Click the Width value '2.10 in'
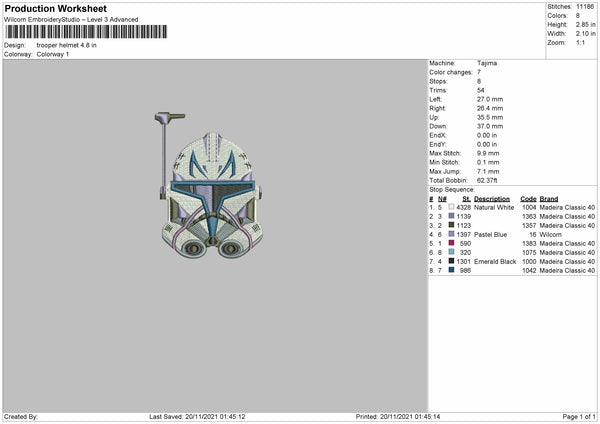The image size is (600, 424). click(x=585, y=34)
